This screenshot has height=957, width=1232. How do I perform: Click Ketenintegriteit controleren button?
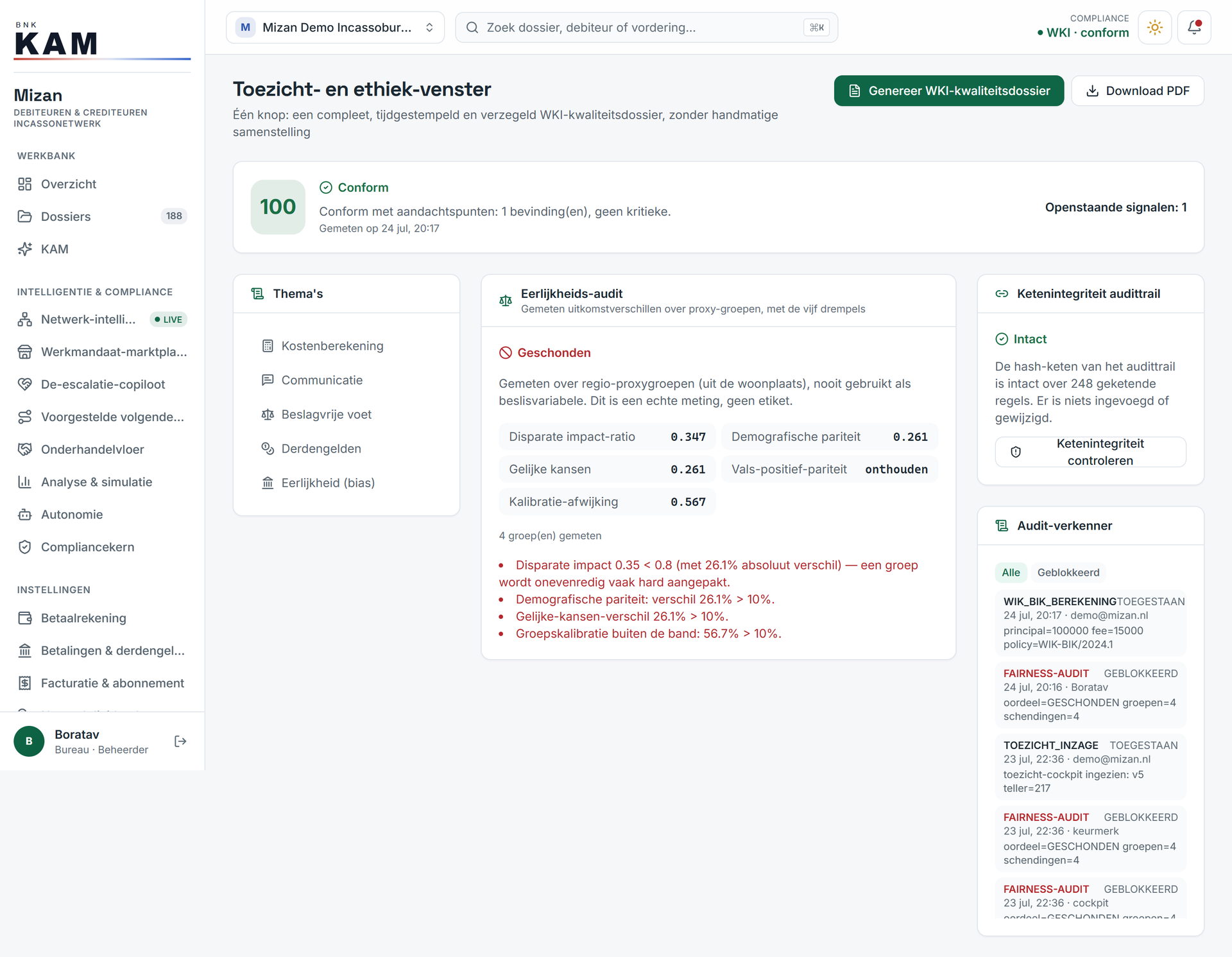(1090, 452)
